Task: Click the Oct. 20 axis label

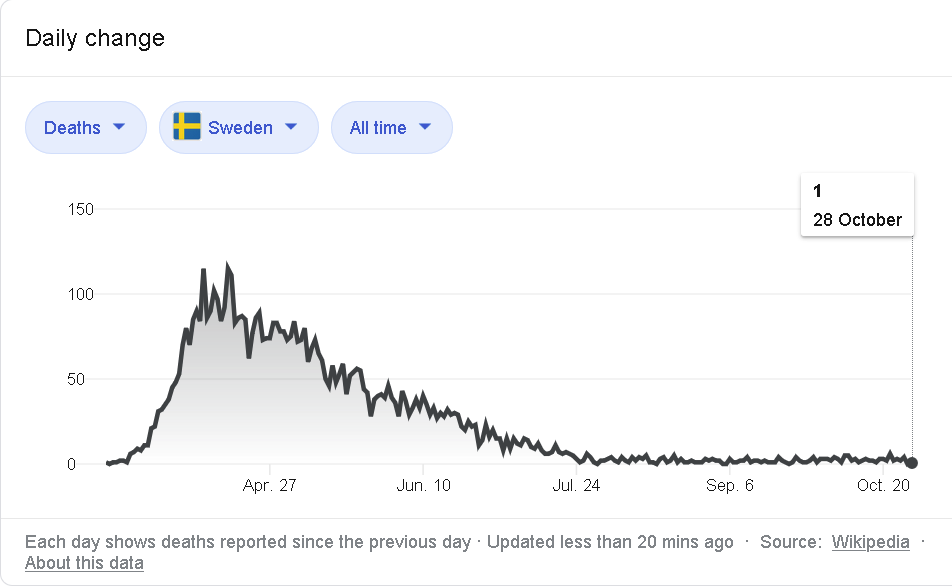Action: (883, 485)
